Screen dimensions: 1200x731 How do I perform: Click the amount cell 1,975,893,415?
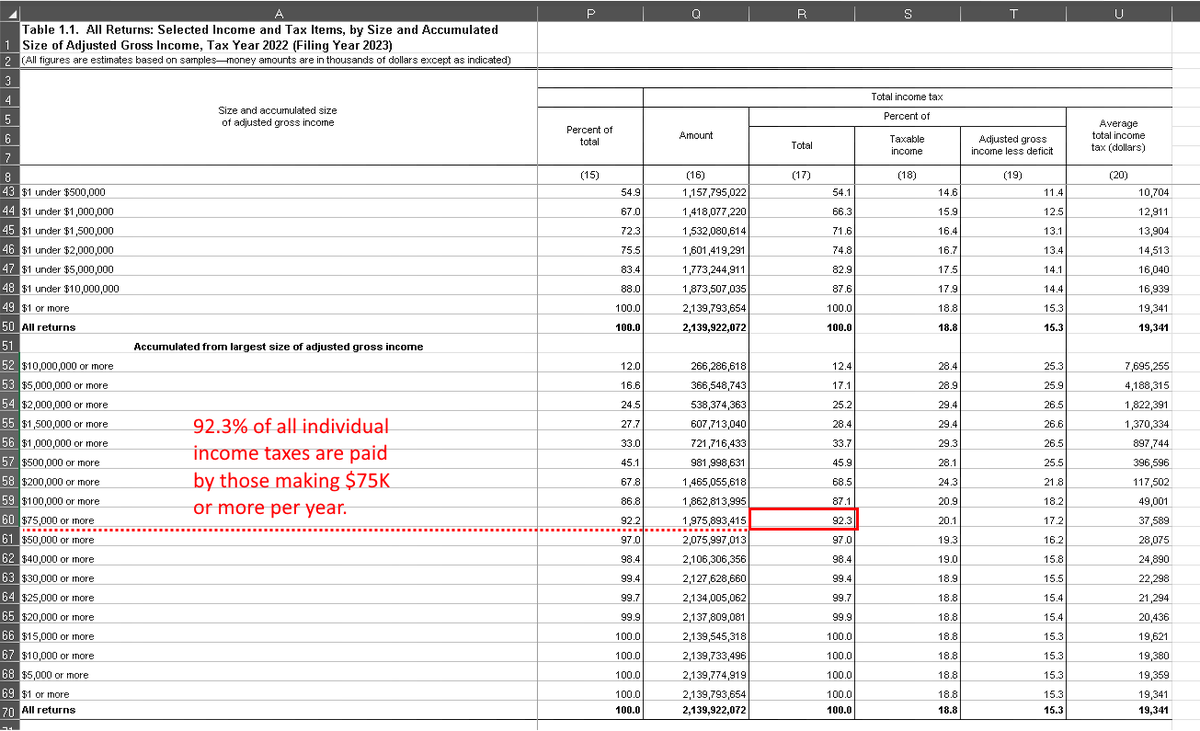[x=695, y=520]
